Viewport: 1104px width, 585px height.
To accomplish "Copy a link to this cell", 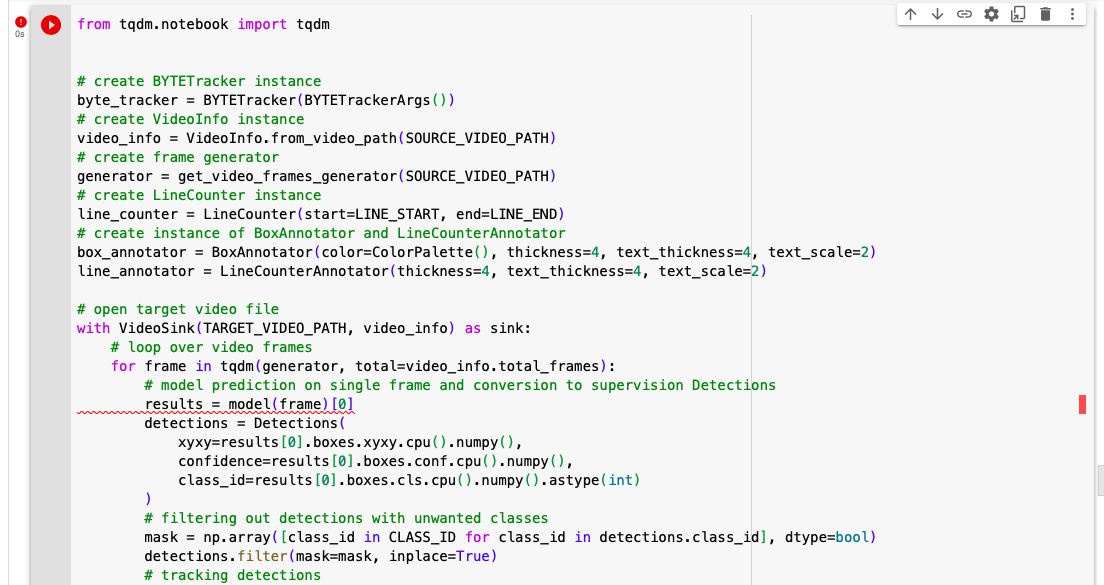I will click(x=964, y=14).
